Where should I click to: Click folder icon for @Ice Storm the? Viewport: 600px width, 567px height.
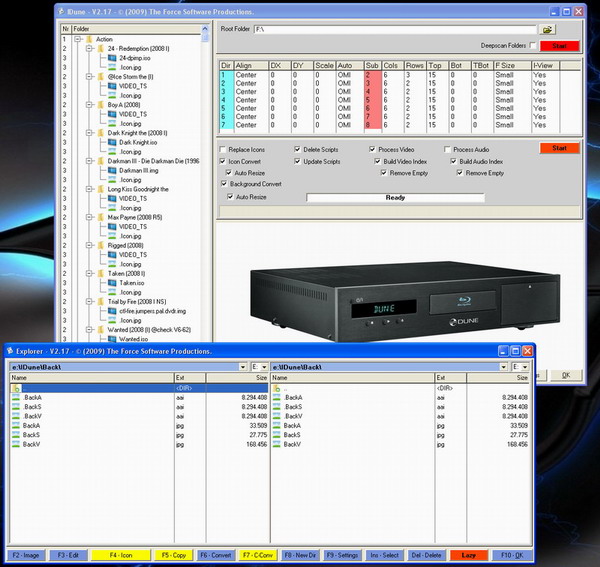(x=101, y=77)
